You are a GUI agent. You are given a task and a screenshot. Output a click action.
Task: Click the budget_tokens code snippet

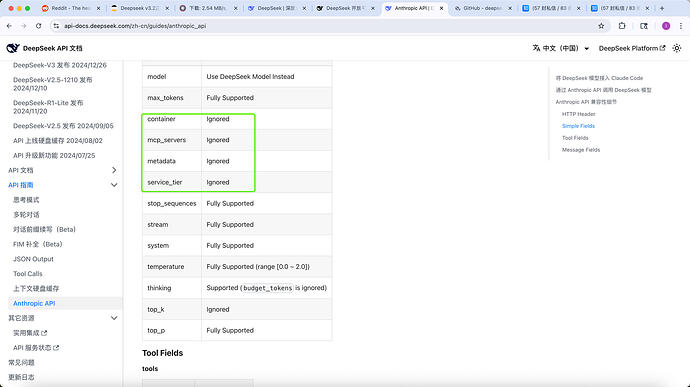point(268,288)
